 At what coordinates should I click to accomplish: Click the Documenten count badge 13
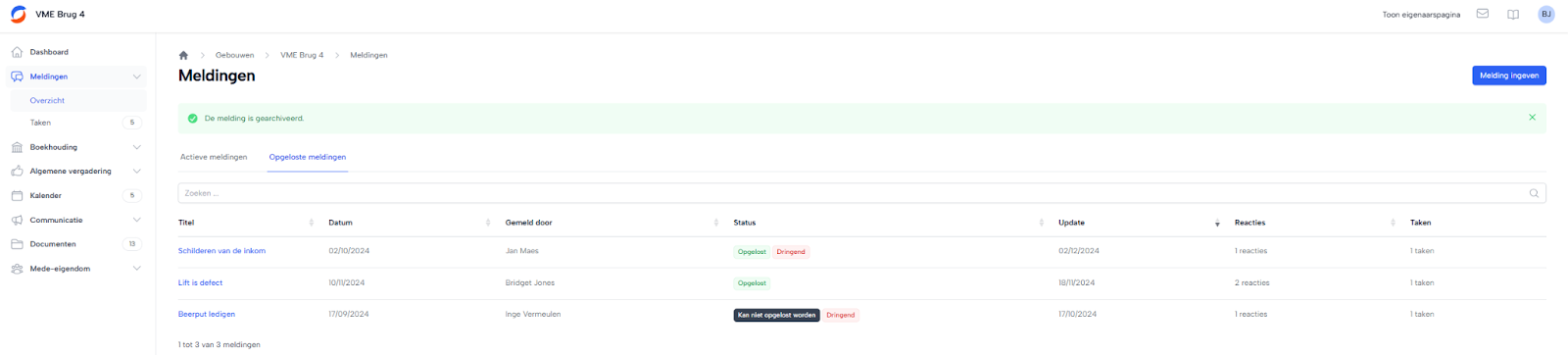click(132, 244)
